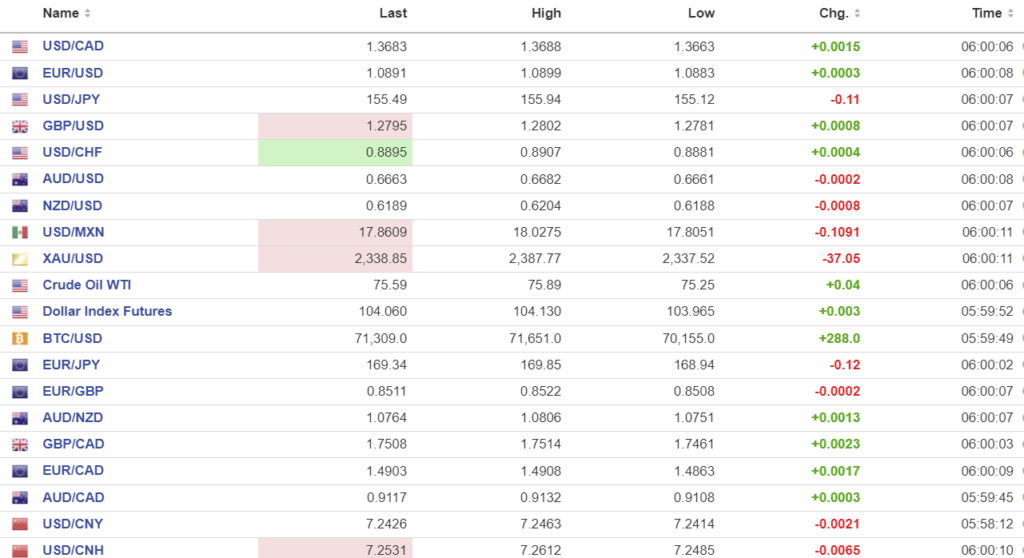Open the USD/JPY pair link
The height and width of the screenshot is (558, 1024).
tap(71, 99)
